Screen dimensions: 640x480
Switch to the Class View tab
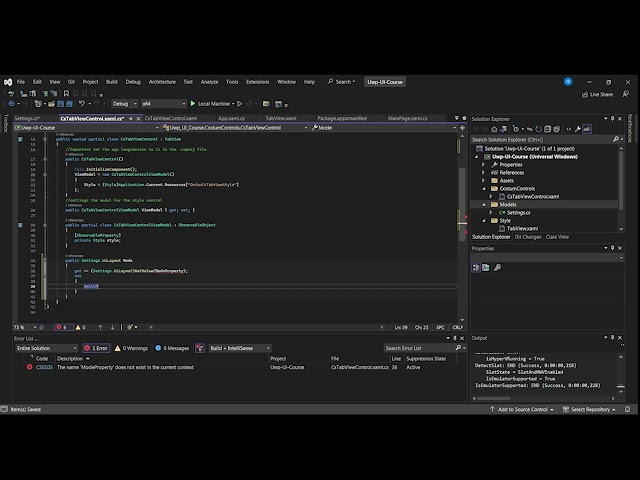(557, 237)
